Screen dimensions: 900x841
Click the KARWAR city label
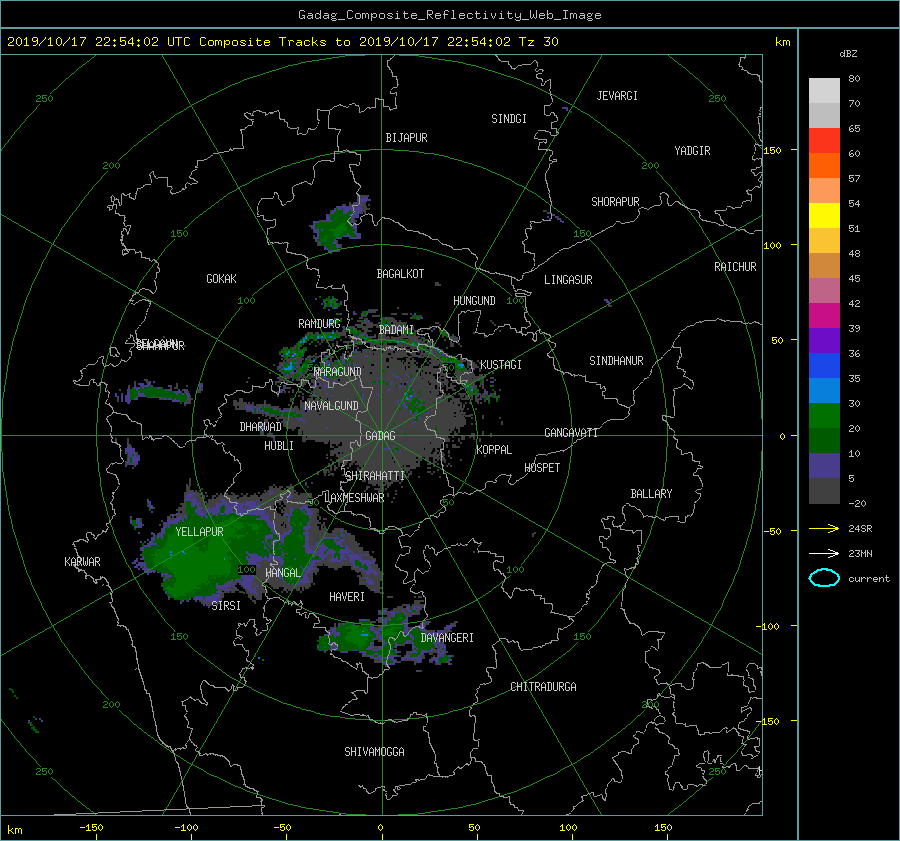82,562
